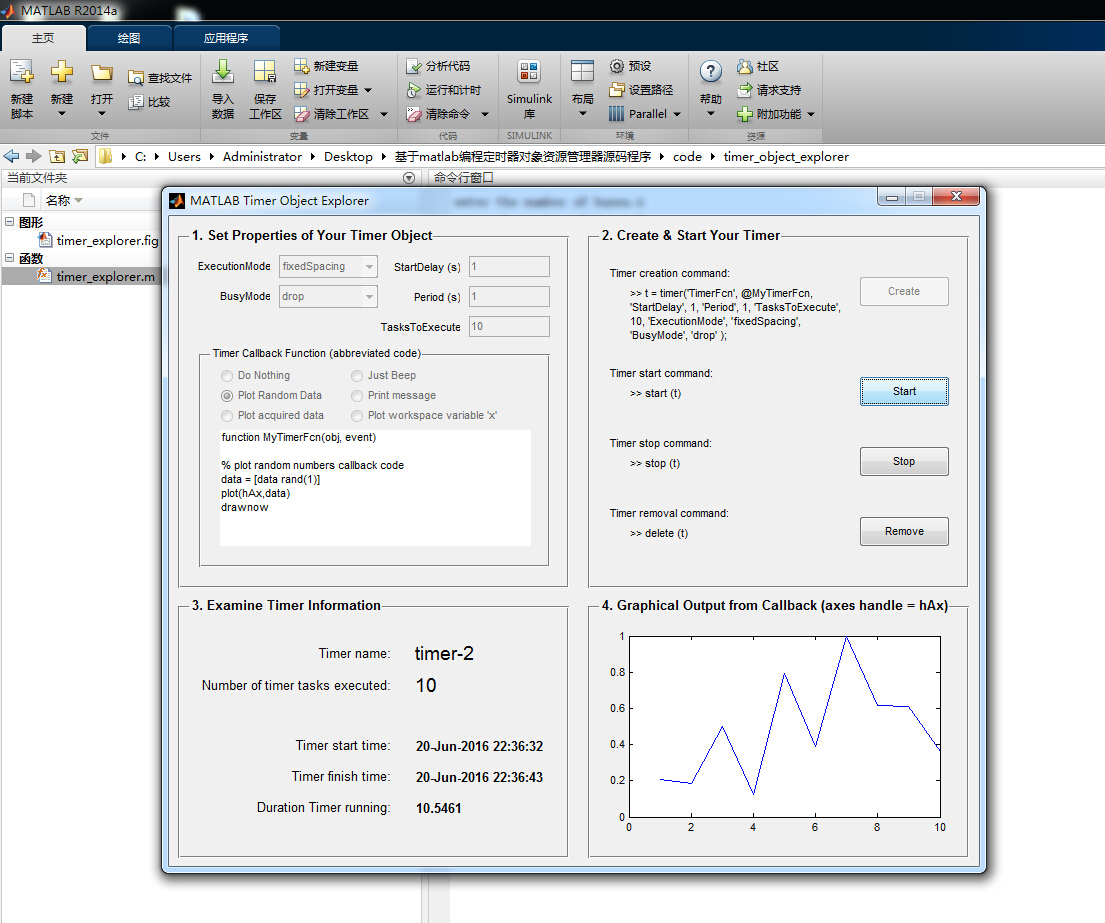The width and height of the screenshot is (1105, 923).
Task: Click the back arrow in the path bar
Action: 11,156
